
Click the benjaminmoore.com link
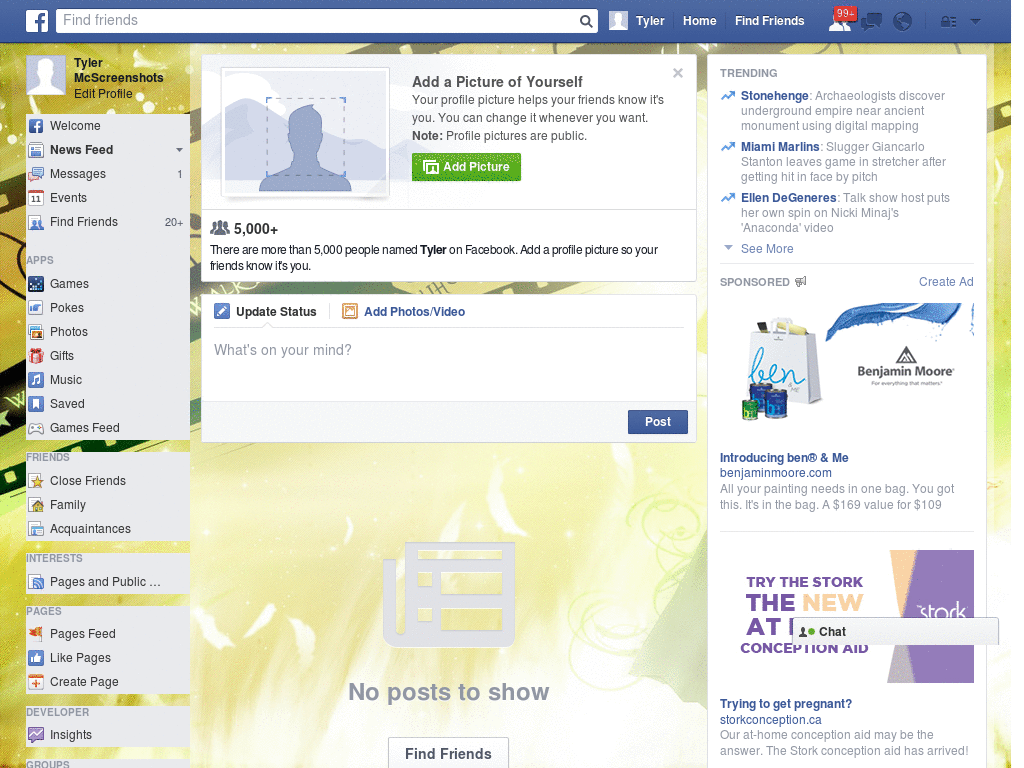776,473
